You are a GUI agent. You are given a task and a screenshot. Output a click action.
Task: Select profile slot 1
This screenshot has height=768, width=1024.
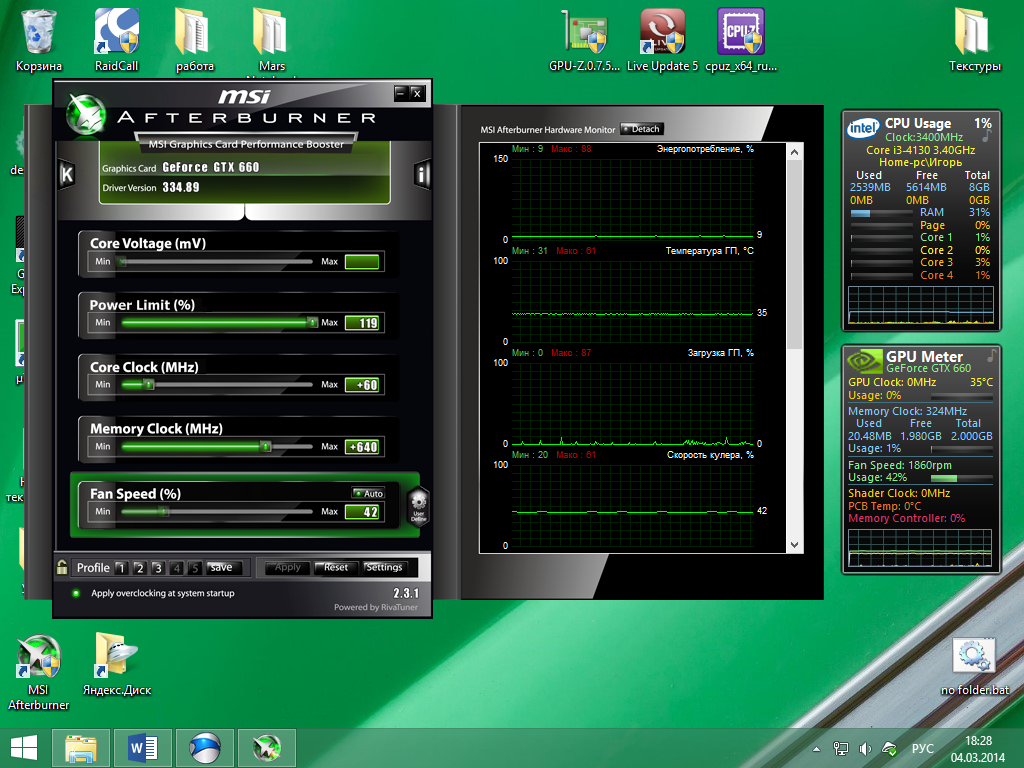point(121,568)
